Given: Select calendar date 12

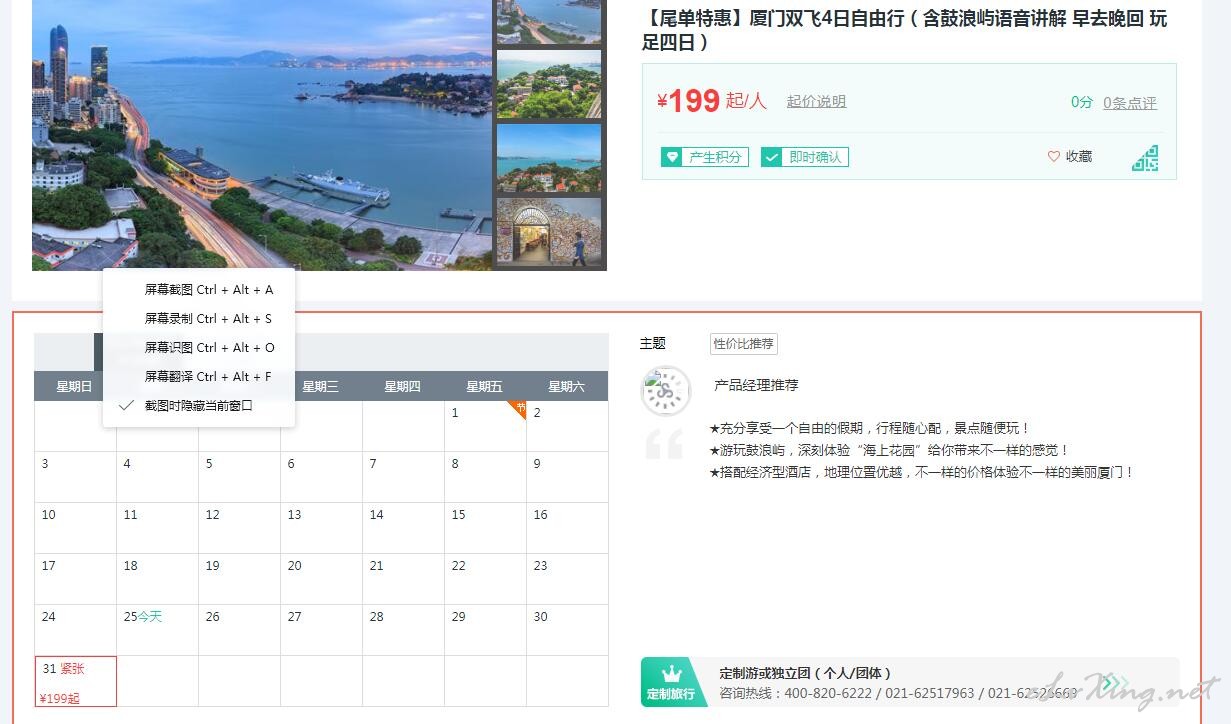Looking at the screenshot, I should 239,528.
